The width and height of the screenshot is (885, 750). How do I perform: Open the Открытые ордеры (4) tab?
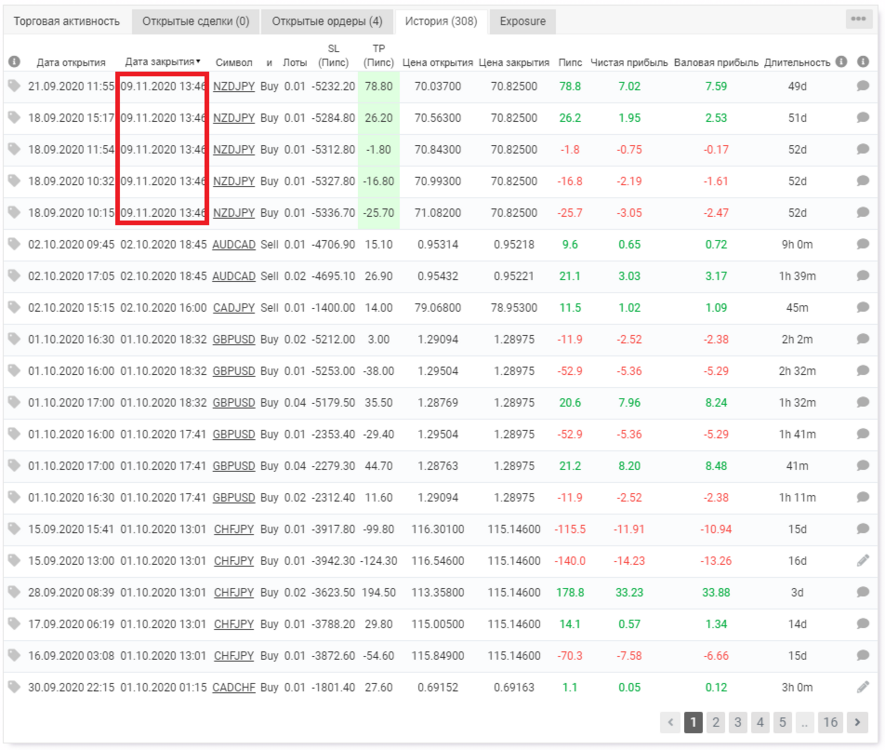coord(327,21)
